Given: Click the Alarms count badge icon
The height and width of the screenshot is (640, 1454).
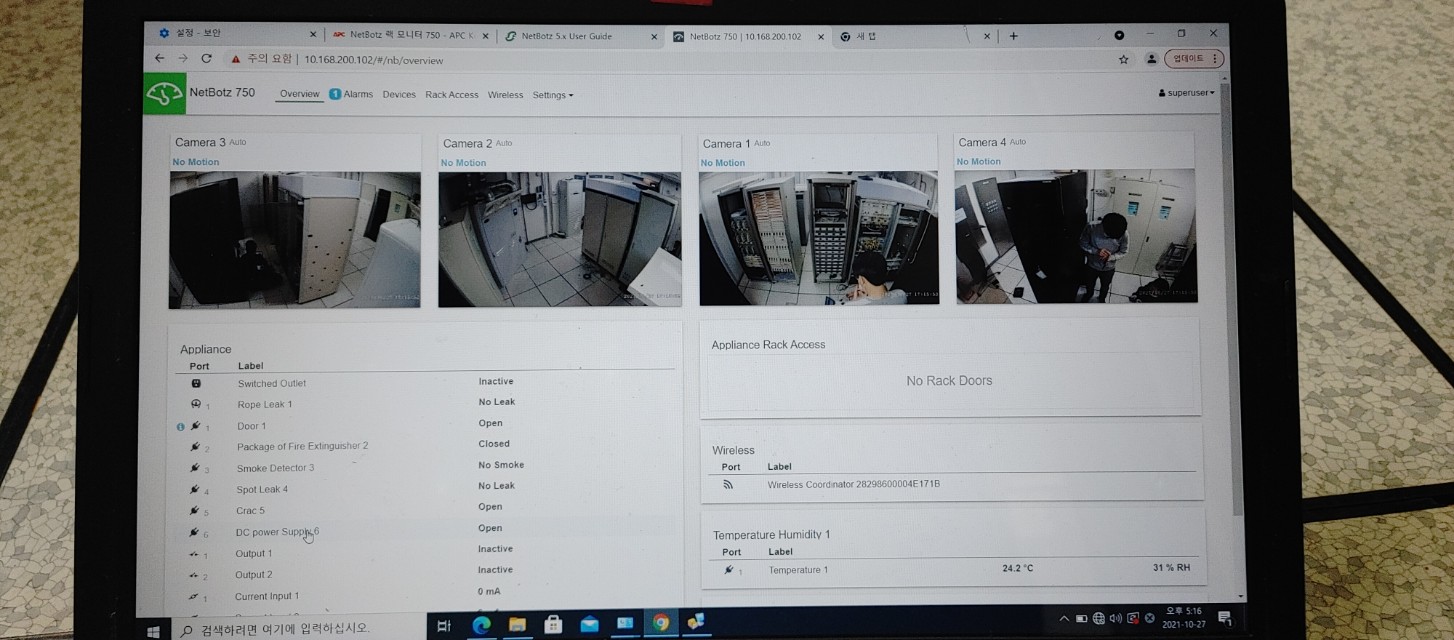Looking at the screenshot, I should point(335,94).
